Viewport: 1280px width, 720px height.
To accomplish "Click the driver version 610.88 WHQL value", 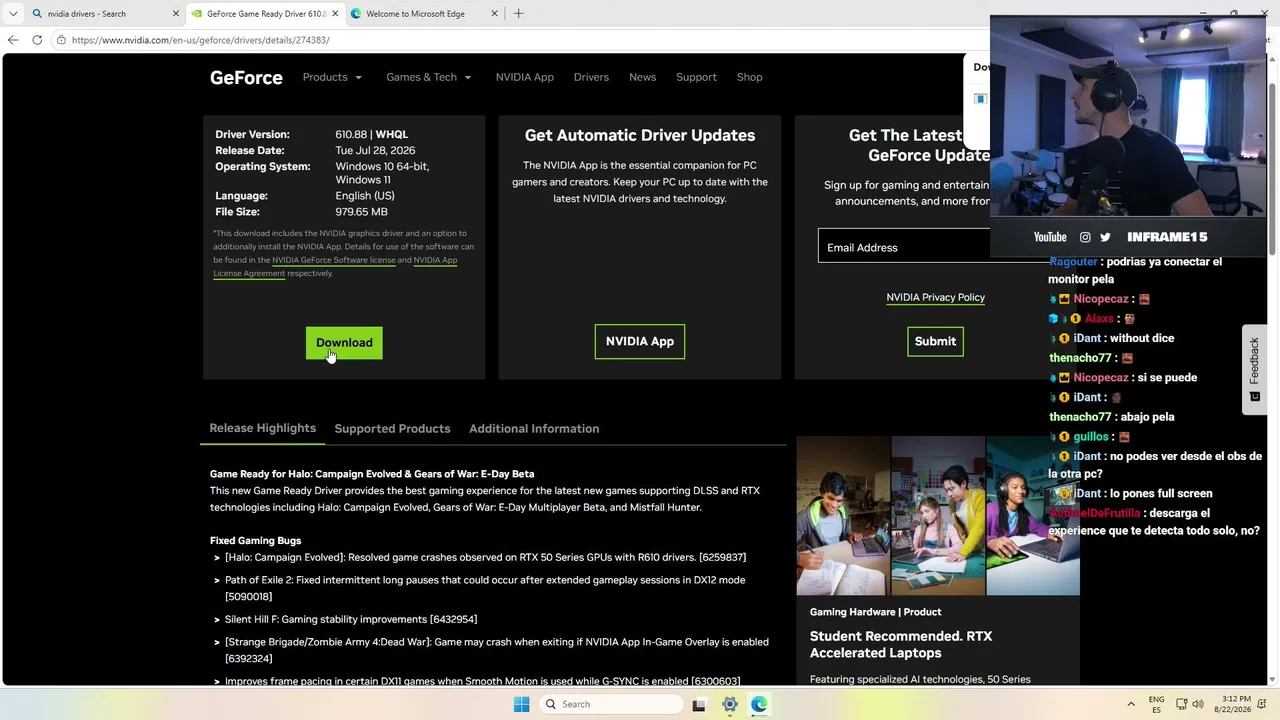I will tap(371, 134).
